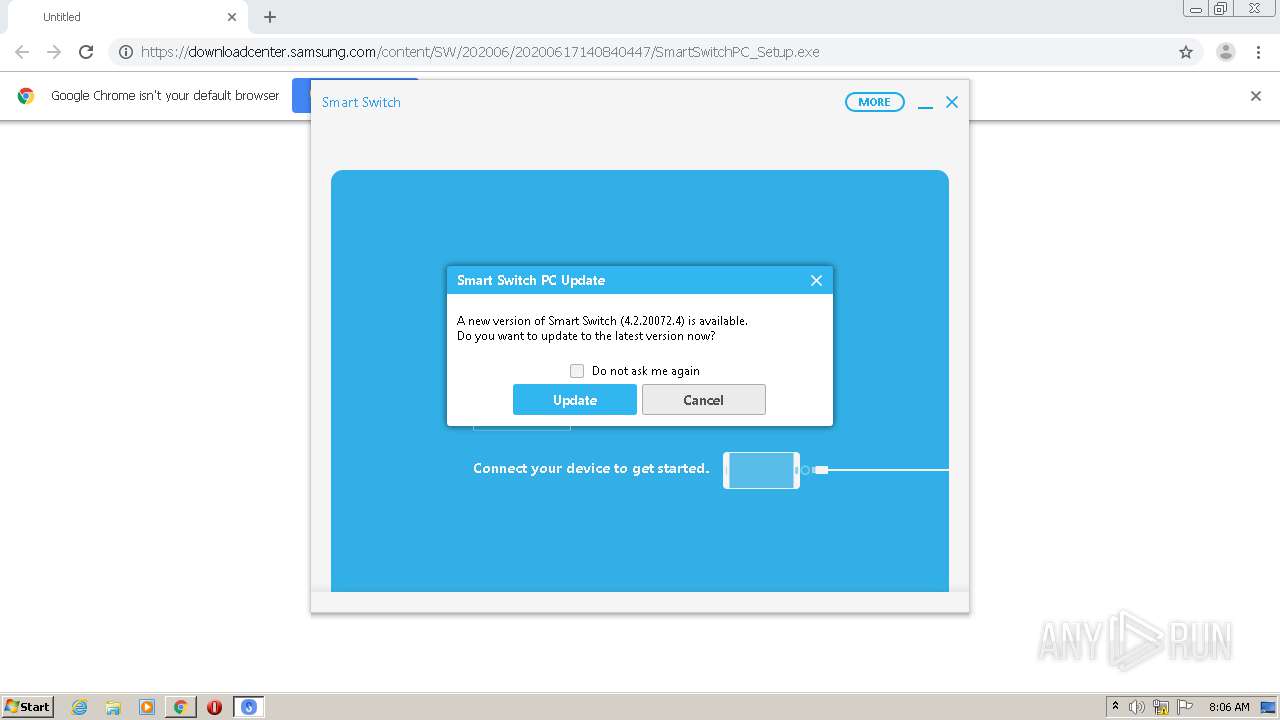Click the Chrome address bar URL
Viewport: 1280px width, 720px height.
[x=480, y=52]
